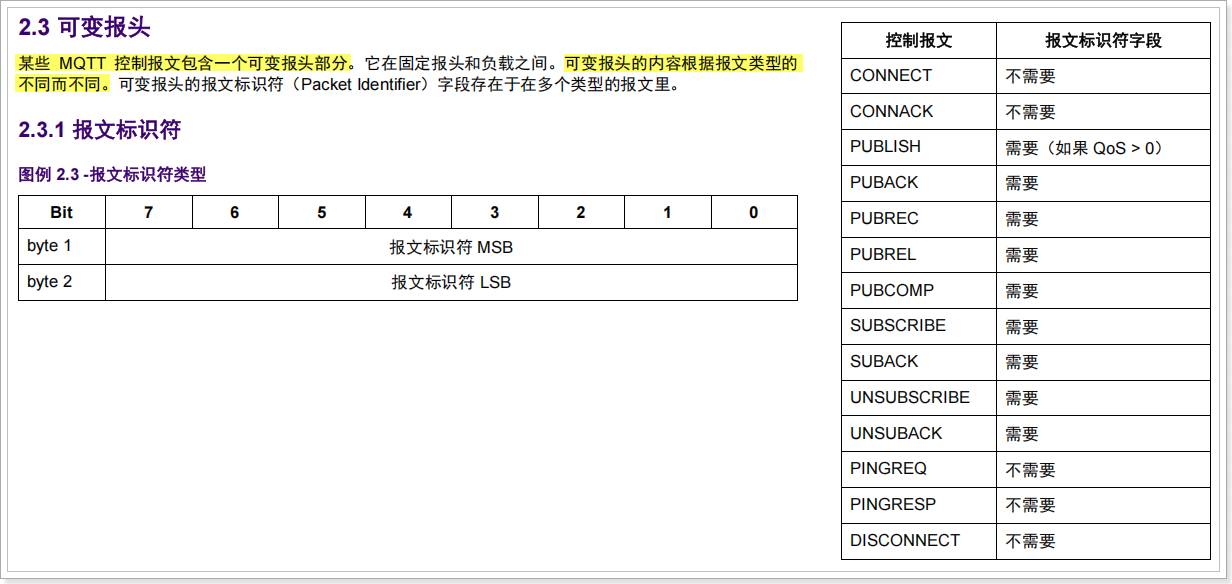Viewport: 1232px width, 584px height.
Task: Click the PUBCOMP cell
Action: point(919,291)
